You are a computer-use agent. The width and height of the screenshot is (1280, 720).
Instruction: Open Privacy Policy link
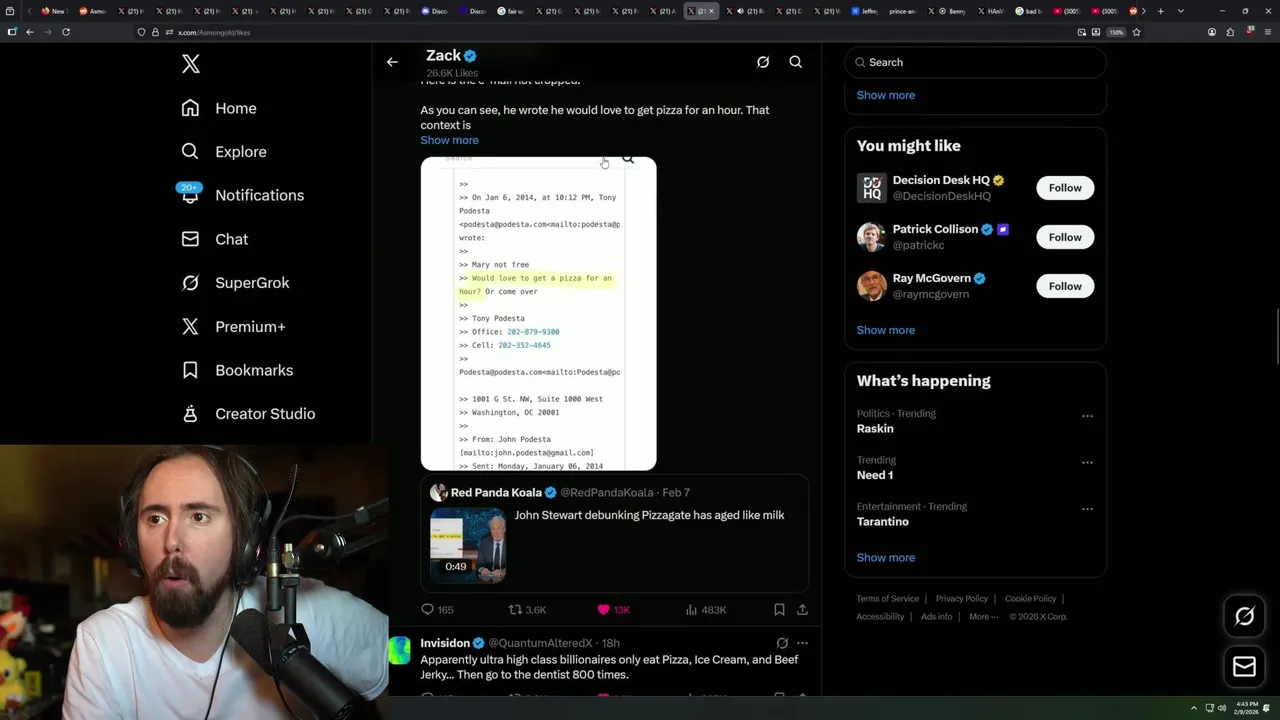(x=962, y=599)
